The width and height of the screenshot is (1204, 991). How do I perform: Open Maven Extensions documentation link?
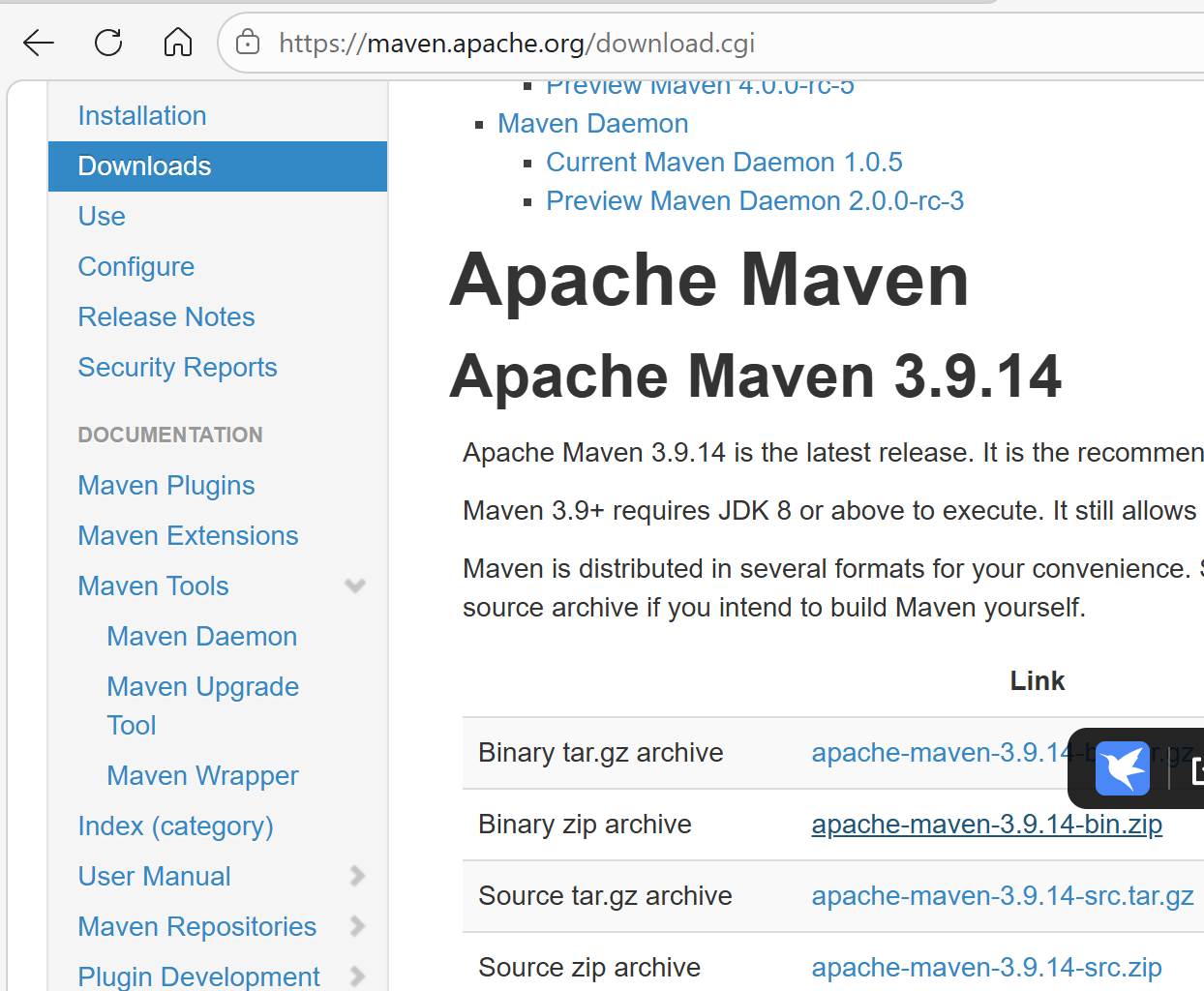189,536
